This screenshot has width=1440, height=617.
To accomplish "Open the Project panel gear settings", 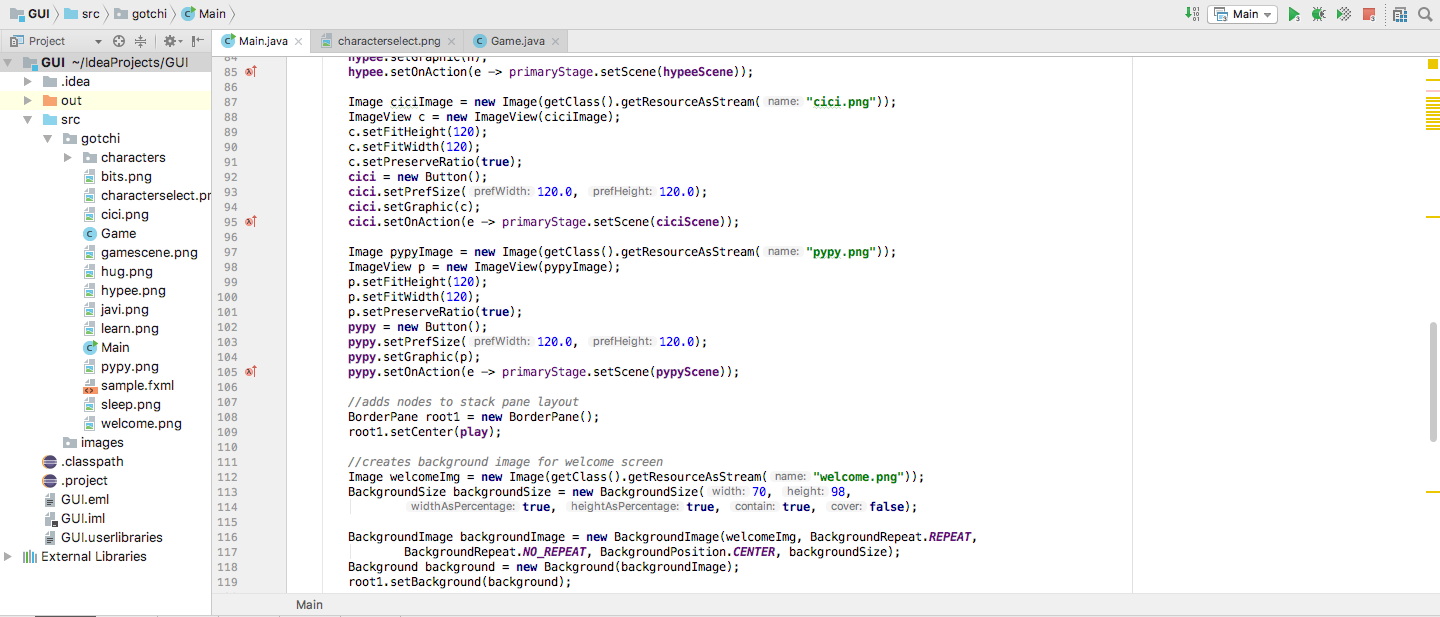I will click(x=171, y=41).
